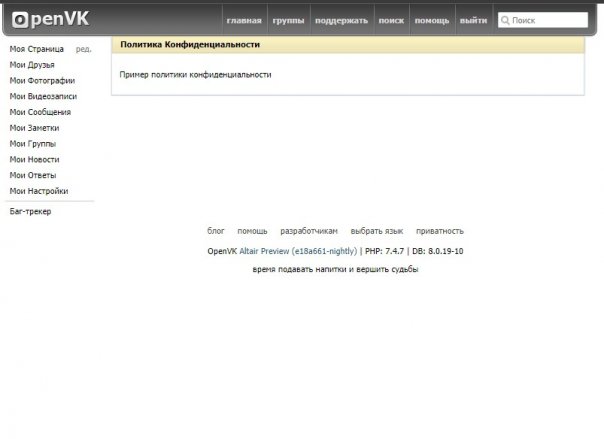
Task: Click выбрать язык in the footer
Action: (x=377, y=231)
